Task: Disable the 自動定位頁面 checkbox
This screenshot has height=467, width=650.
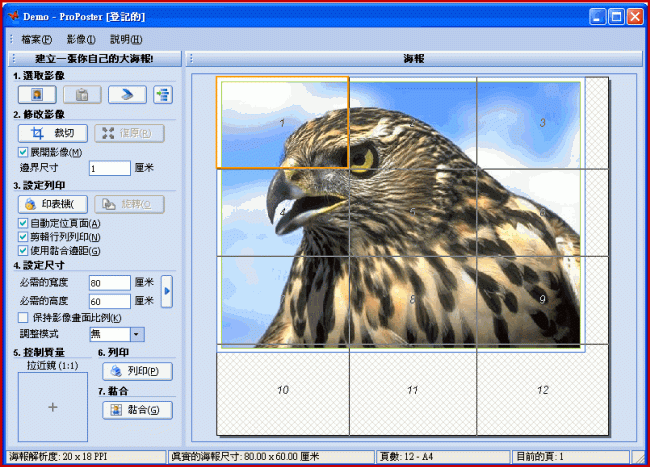Action: (x=24, y=223)
